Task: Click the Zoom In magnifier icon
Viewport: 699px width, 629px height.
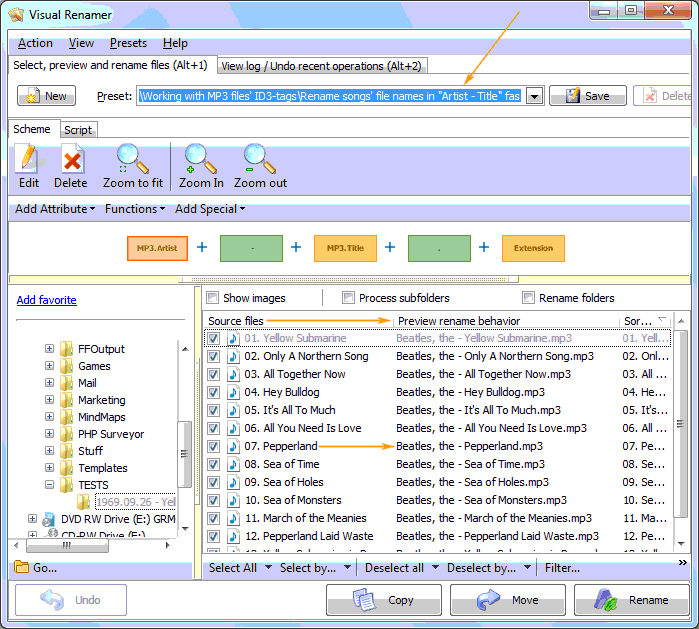Action: pos(201,159)
